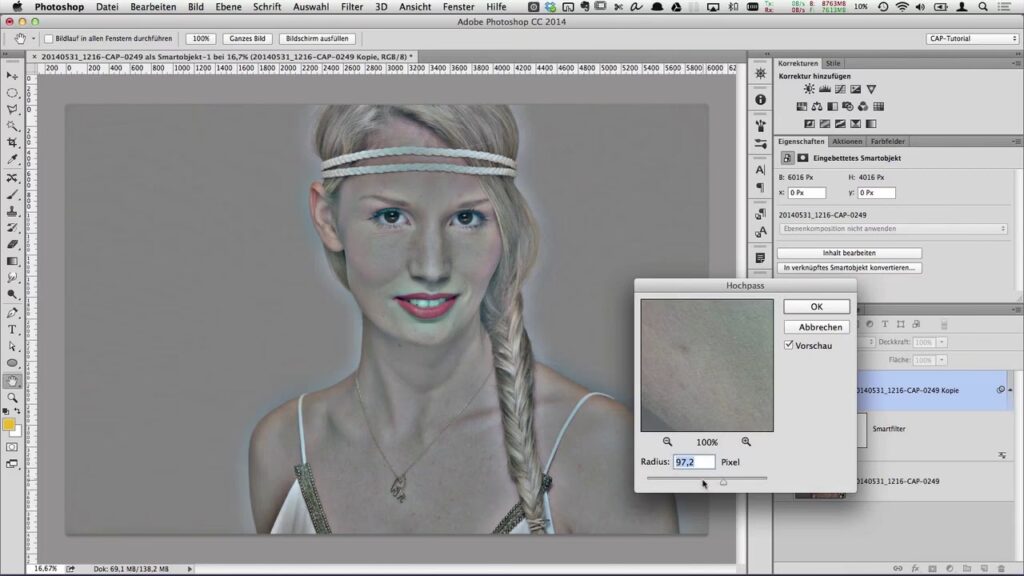Click zoom-in magnifier in Hochpass preview
Screen dimensions: 1024x576
tap(746, 442)
